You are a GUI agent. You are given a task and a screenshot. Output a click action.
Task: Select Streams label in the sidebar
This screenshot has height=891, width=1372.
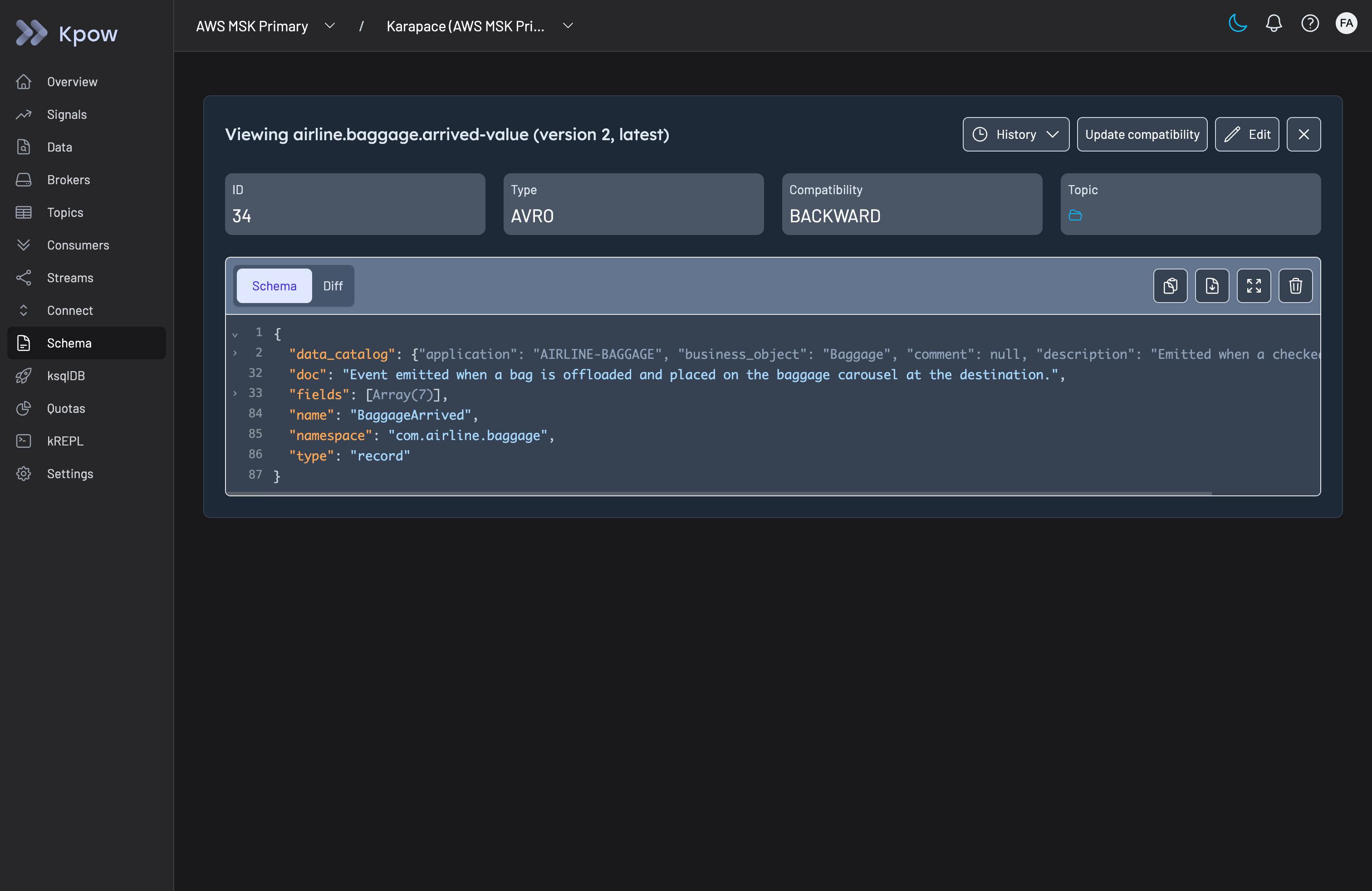70,278
